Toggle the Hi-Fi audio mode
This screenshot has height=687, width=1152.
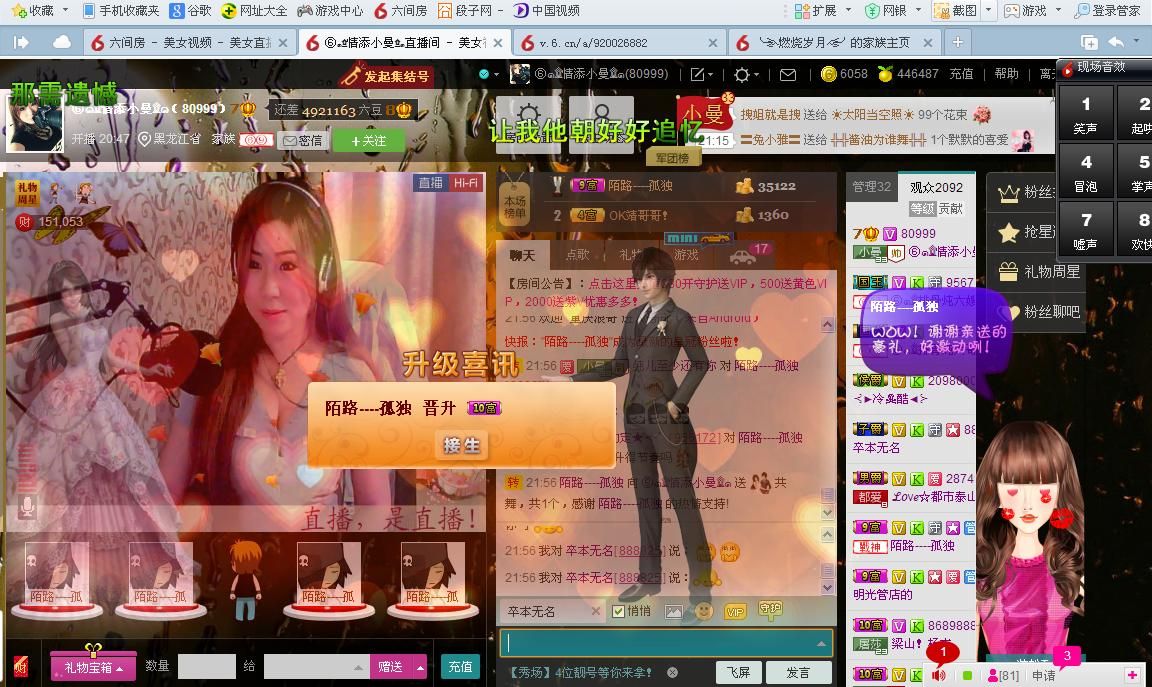pos(465,183)
